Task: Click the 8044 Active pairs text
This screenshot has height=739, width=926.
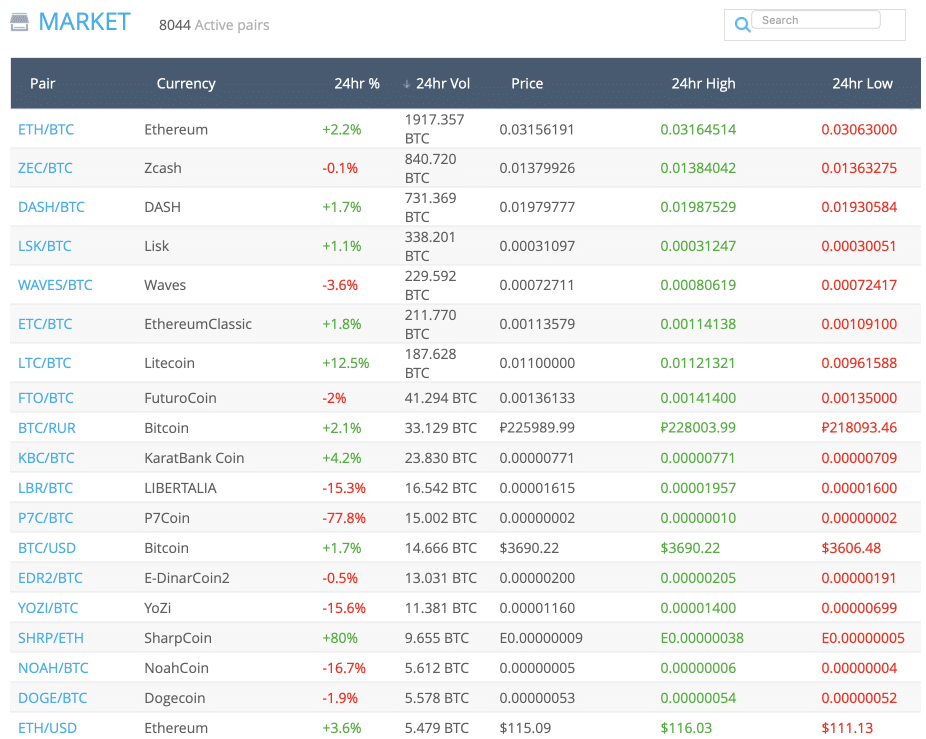Action: point(214,25)
